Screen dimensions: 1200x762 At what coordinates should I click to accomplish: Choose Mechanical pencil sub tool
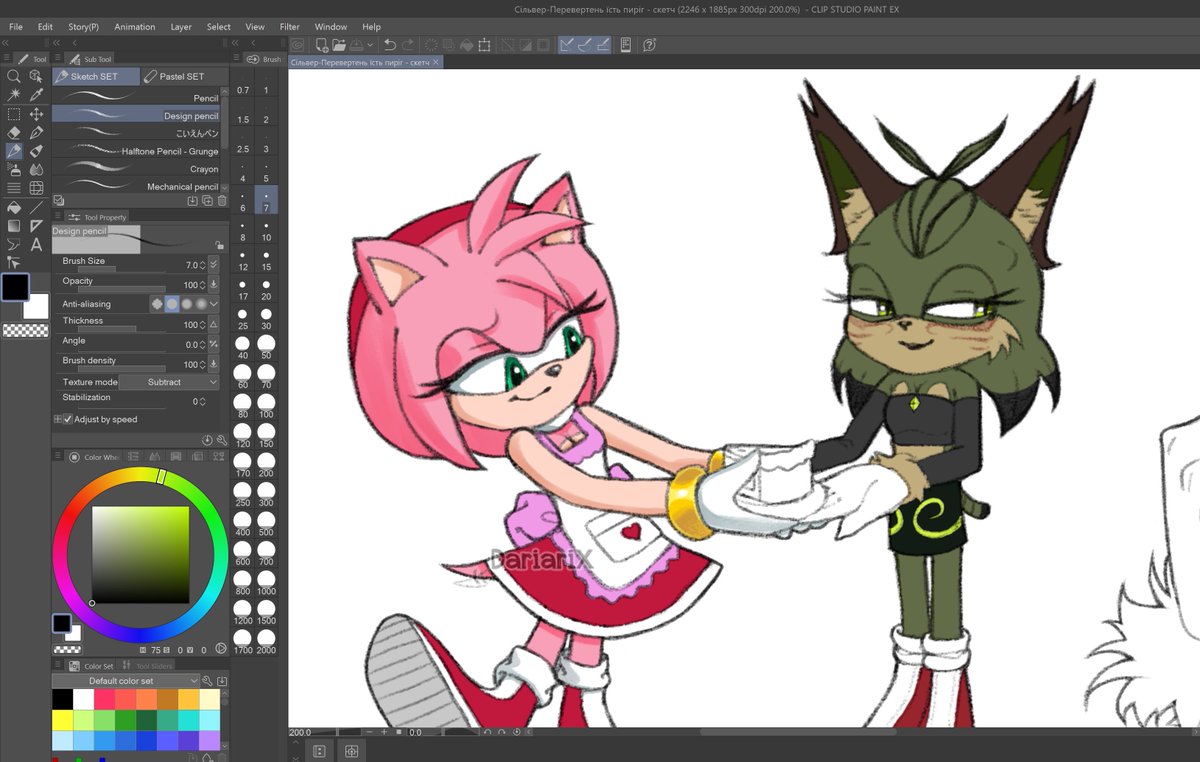click(136, 187)
